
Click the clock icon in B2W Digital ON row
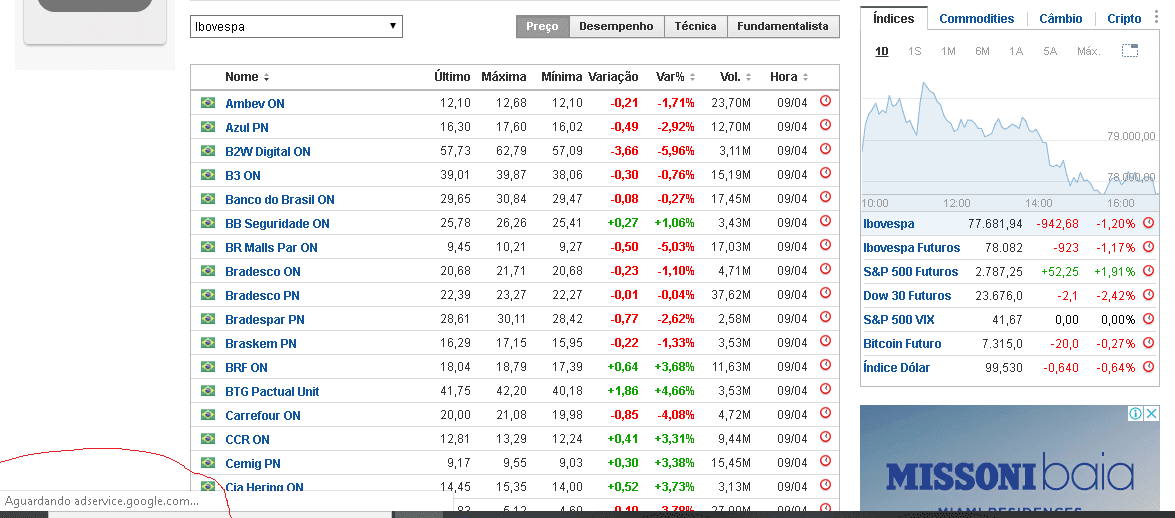click(x=825, y=149)
